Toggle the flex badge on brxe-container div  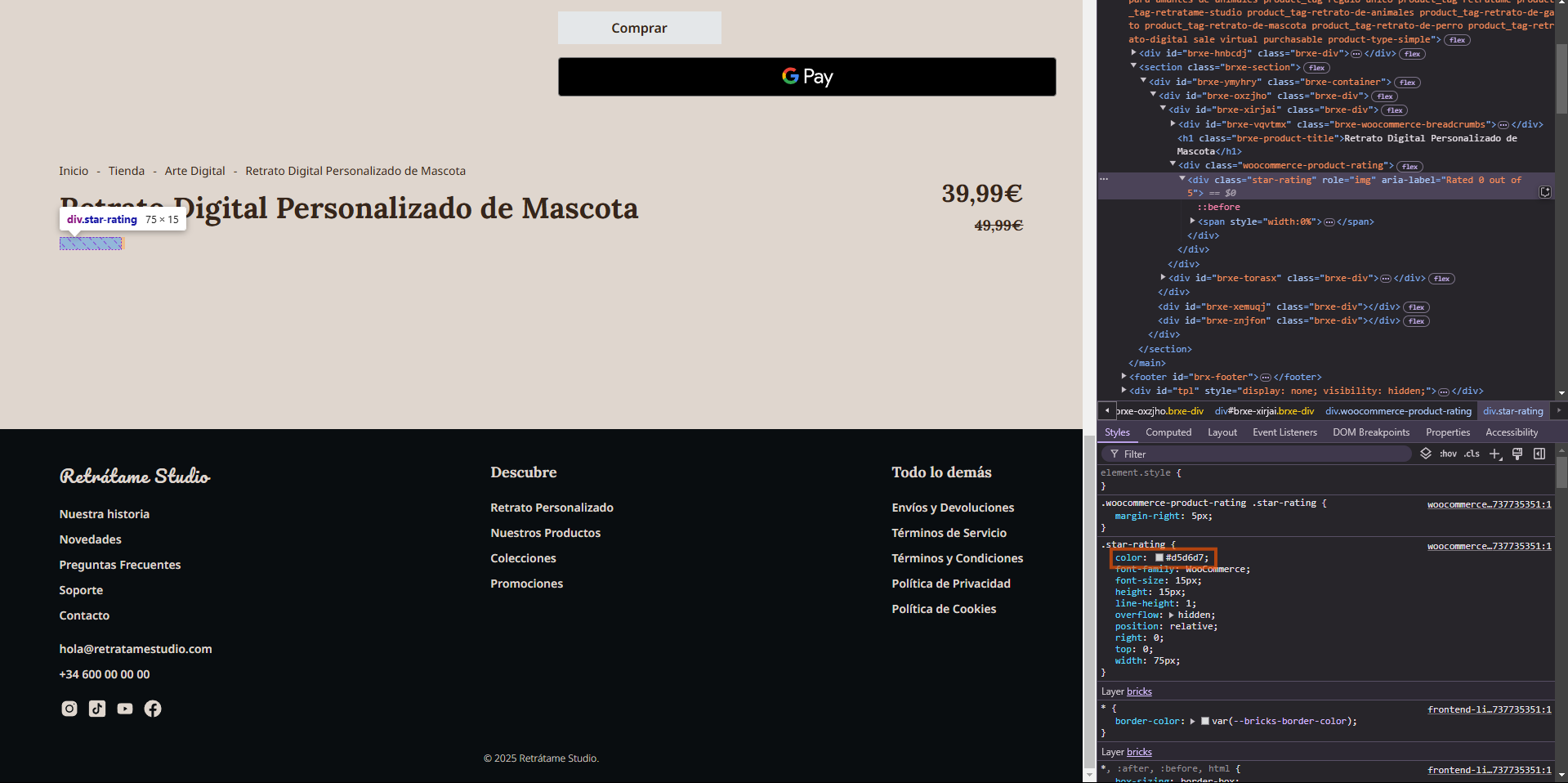pyautogui.click(x=1407, y=83)
